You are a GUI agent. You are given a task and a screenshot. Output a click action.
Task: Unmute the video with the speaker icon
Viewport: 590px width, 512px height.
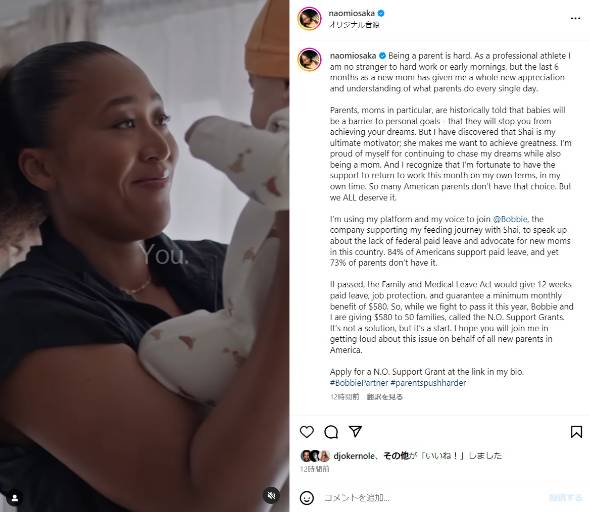(x=271, y=495)
